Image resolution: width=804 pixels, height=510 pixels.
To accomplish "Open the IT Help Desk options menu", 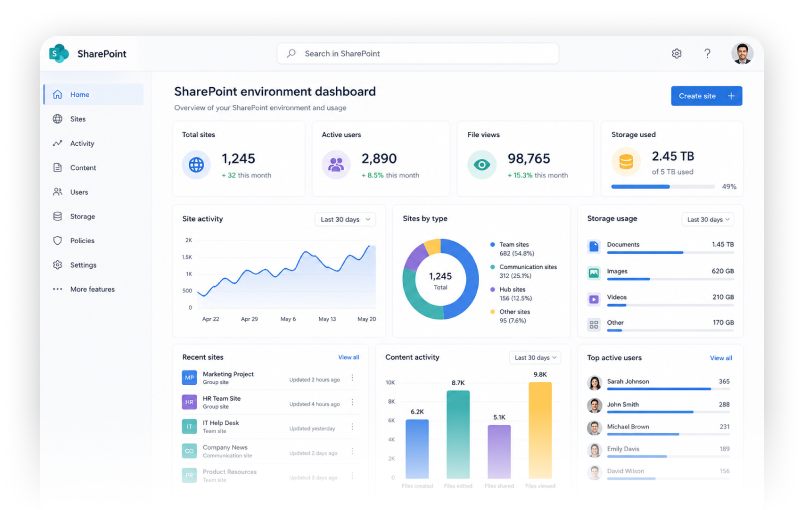I will pyautogui.click(x=352, y=426).
